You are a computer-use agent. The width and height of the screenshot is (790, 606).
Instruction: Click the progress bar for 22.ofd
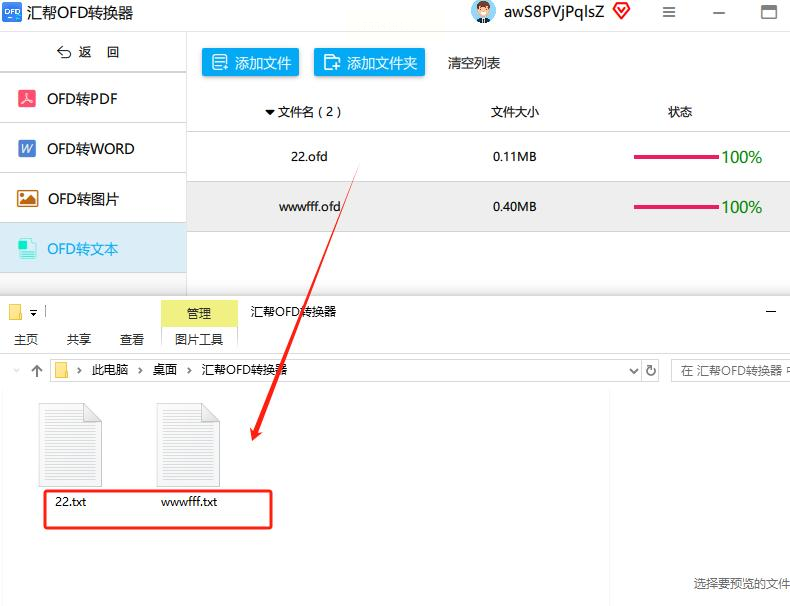[x=676, y=157]
